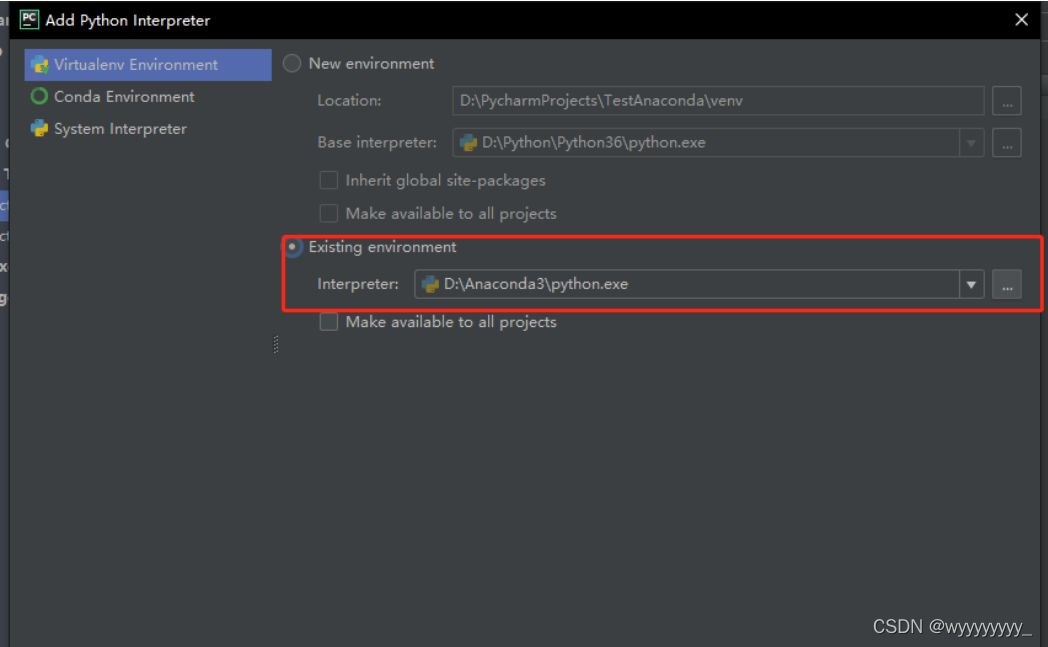The image size is (1048, 647).
Task: Click the Virtualenv Environment python icon
Action: (x=39, y=65)
